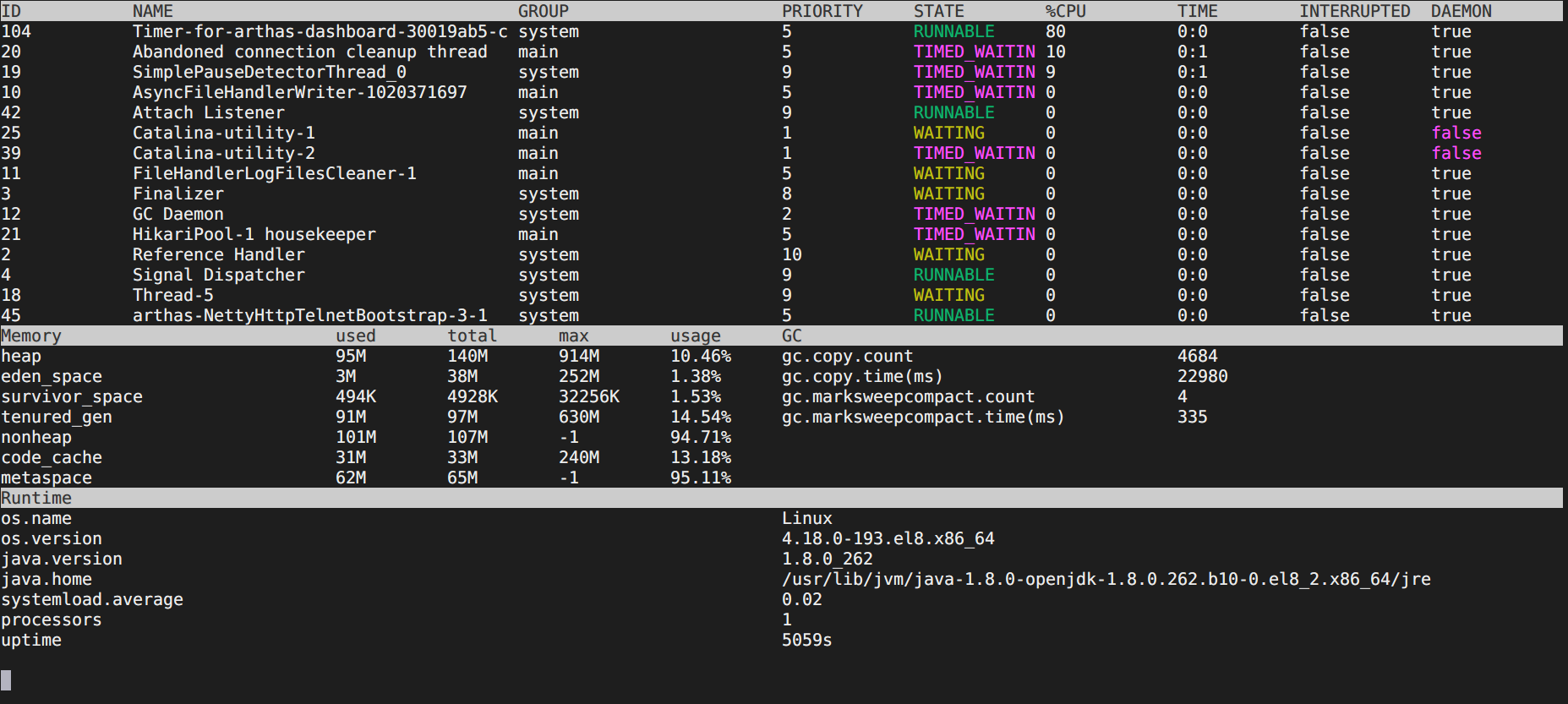Click the tenured_gen memory row label

[x=57, y=417]
